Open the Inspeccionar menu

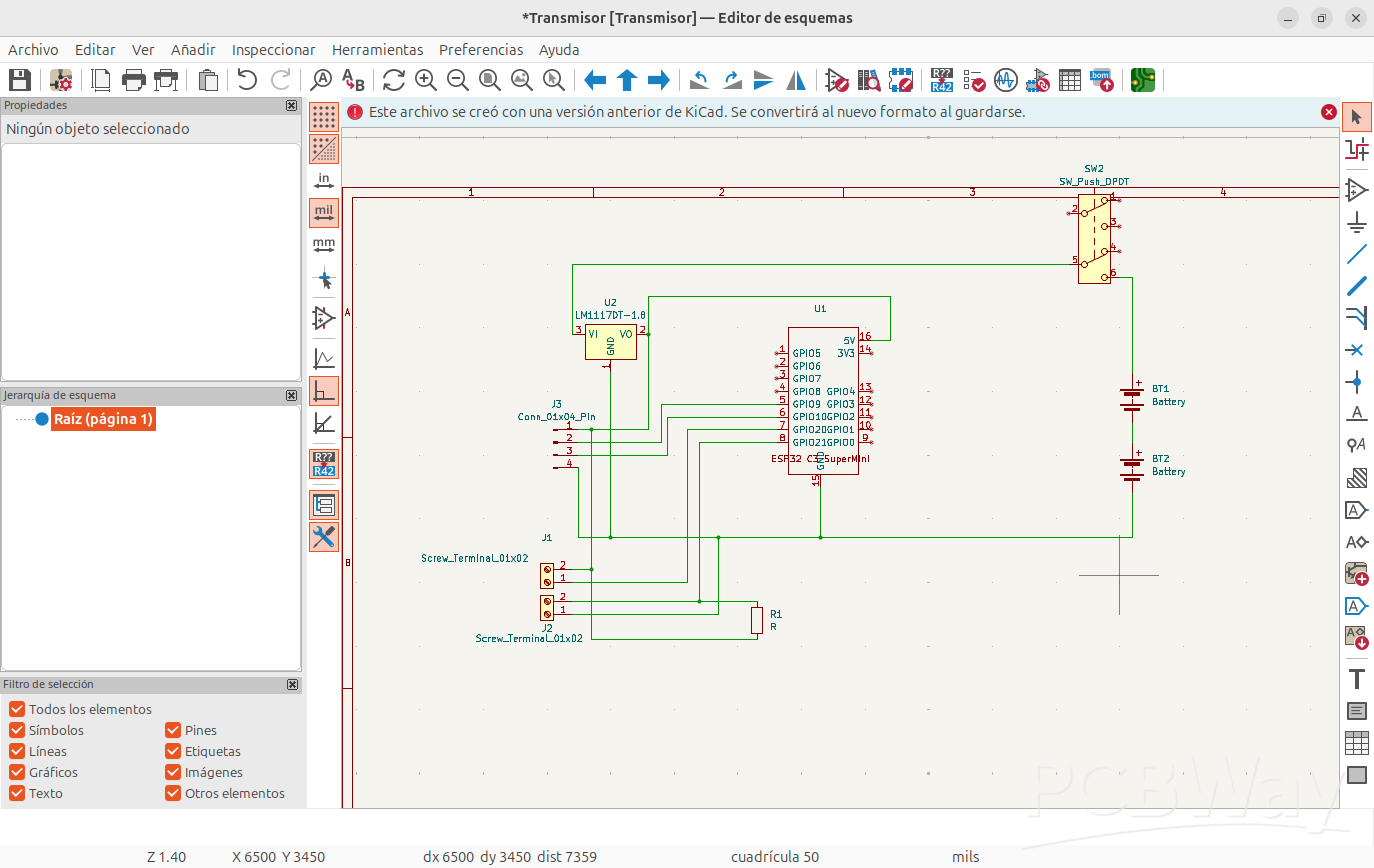[x=273, y=49]
